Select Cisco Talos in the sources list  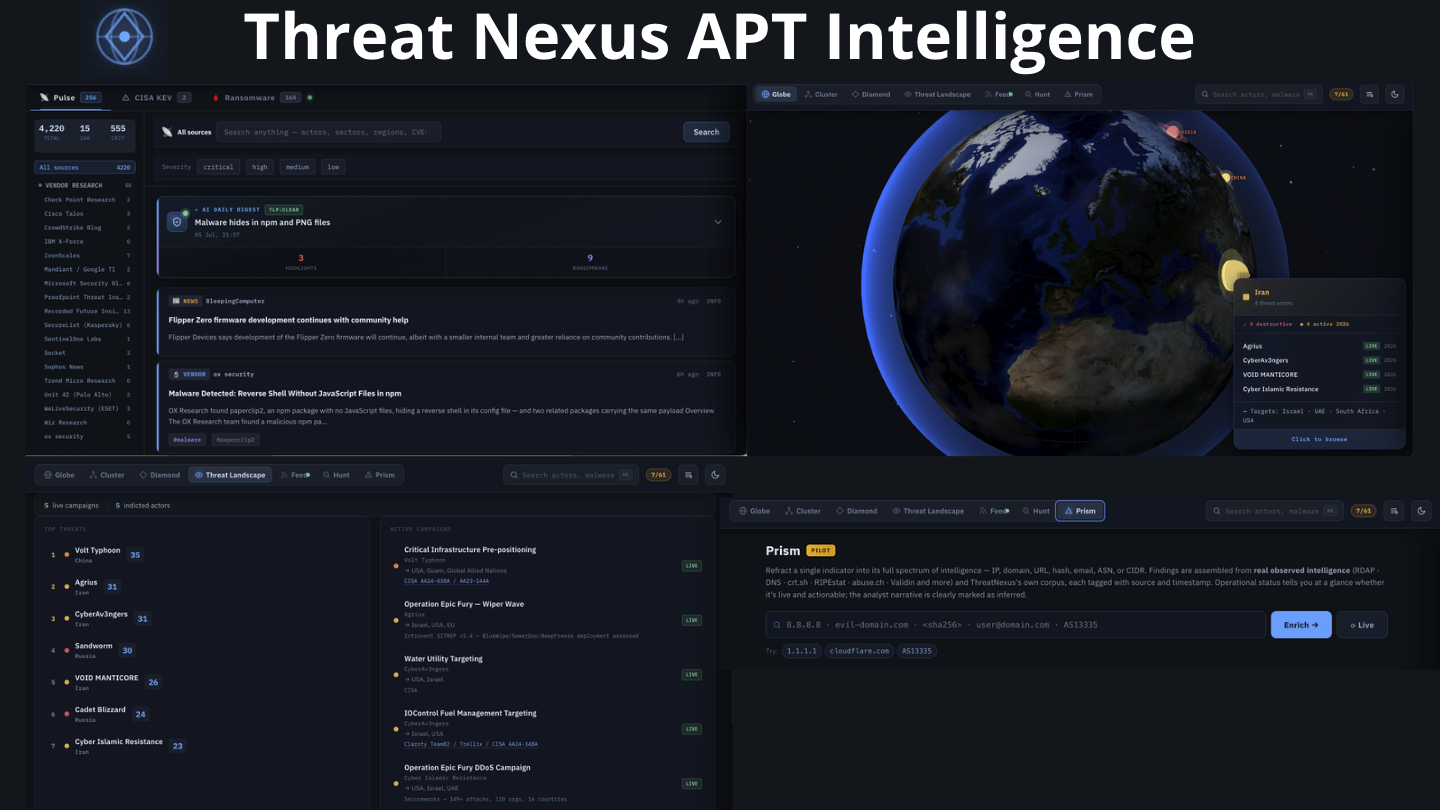pyautogui.click(x=85, y=214)
